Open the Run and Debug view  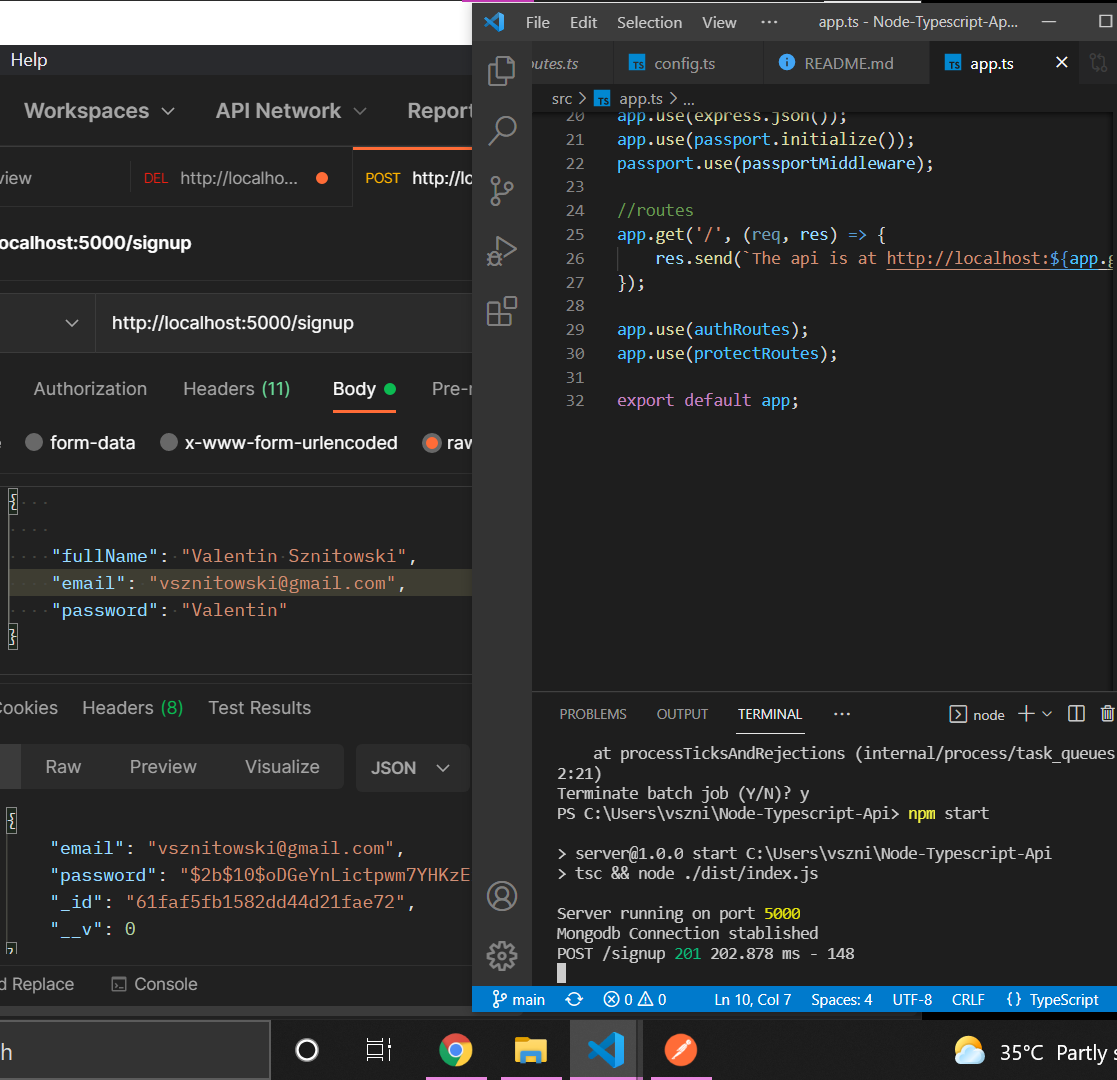coord(501,251)
